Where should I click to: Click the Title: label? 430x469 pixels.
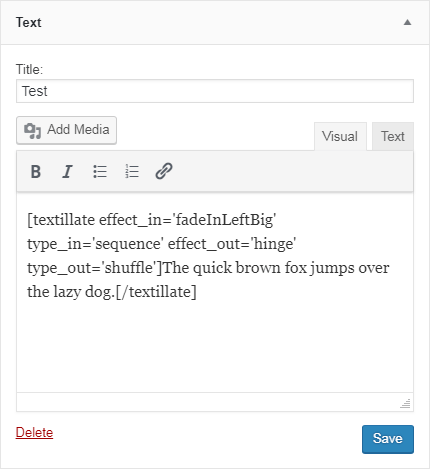pos(30,69)
